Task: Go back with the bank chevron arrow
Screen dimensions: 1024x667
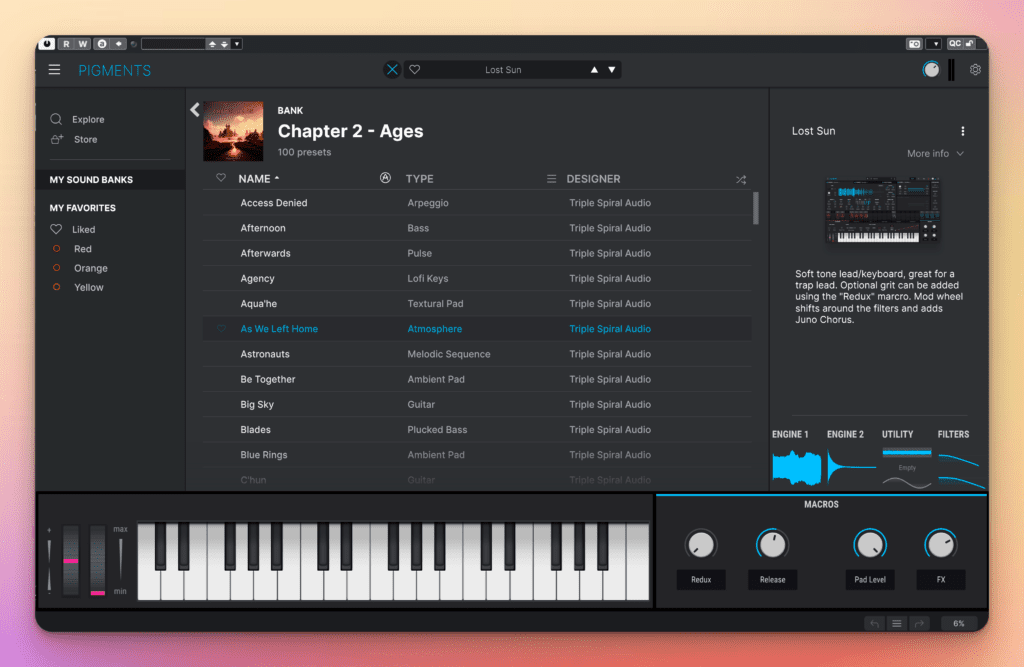Action: pyautogui.click(x=195, y=110)
